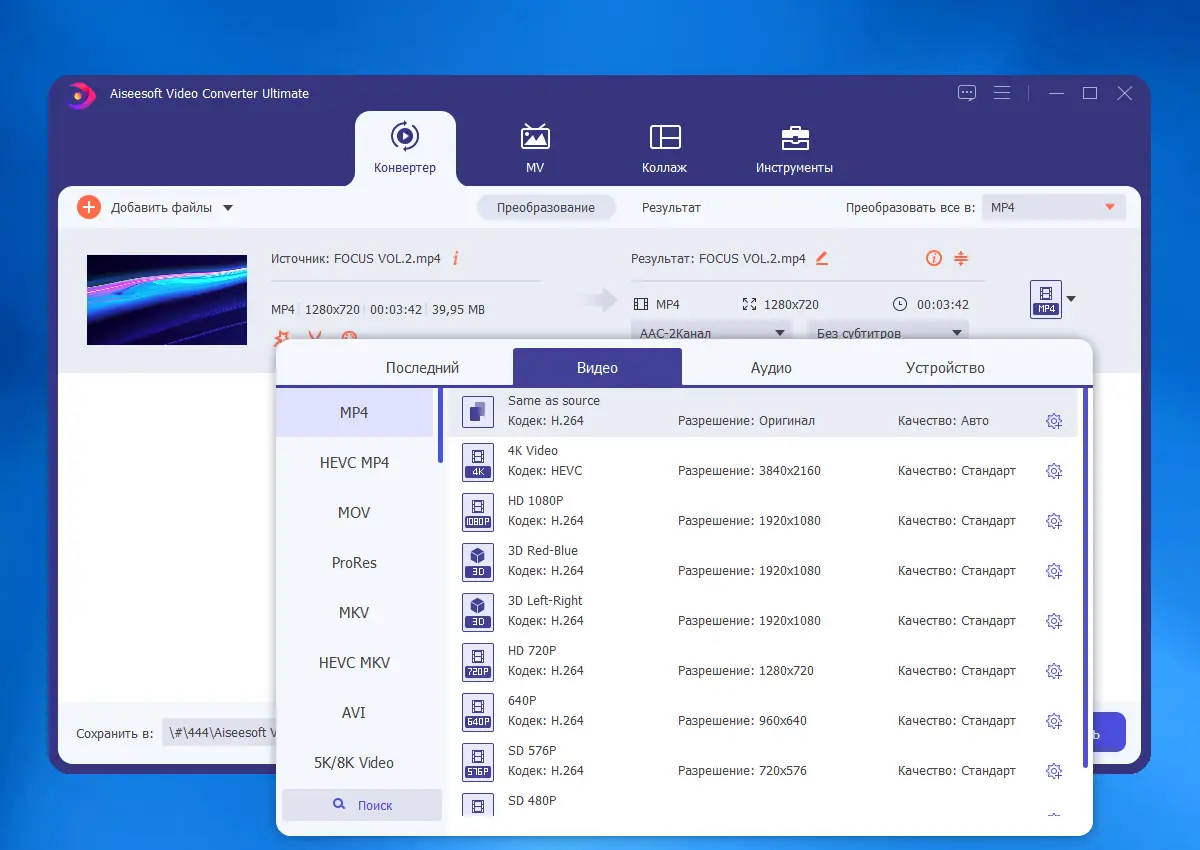Choose the 3D Red-Blue preset icon
1200x850 pixels.
[478, 562]
